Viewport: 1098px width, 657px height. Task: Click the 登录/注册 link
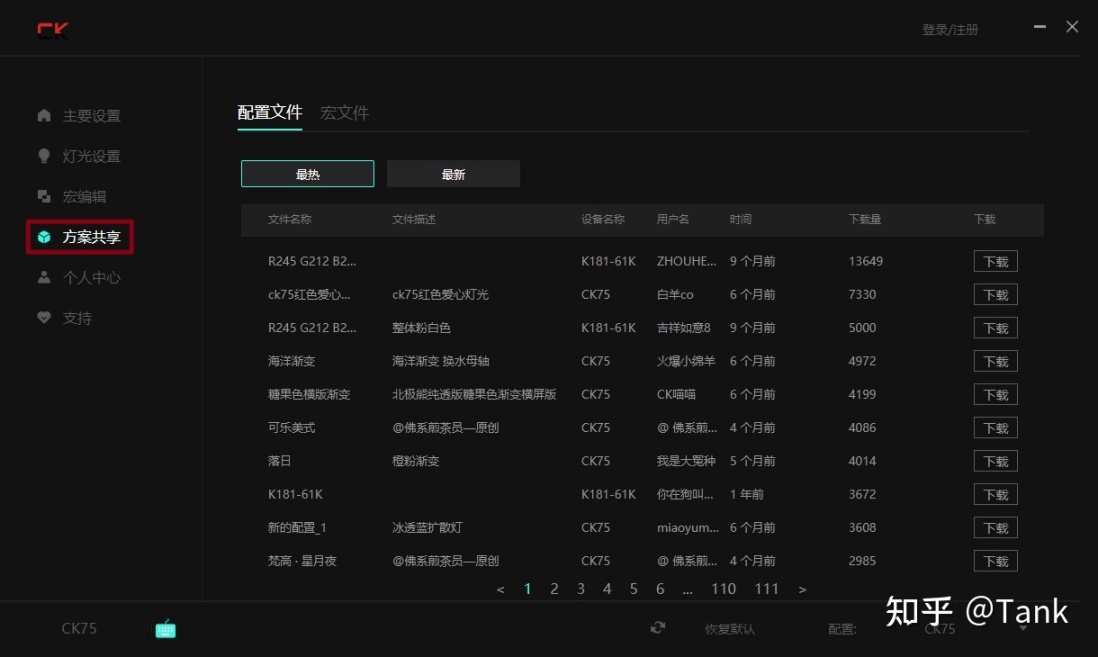click(950, 29)
